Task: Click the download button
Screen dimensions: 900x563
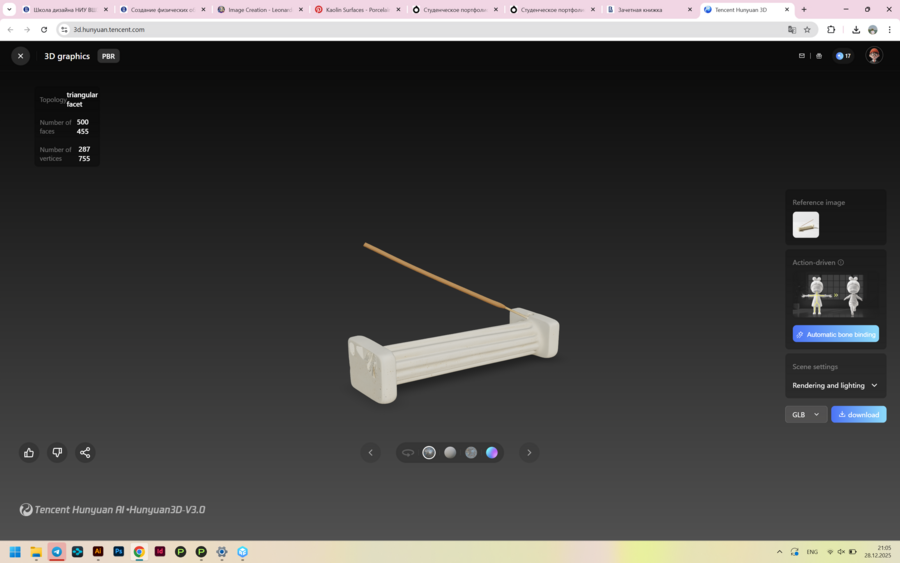Action: pos(858,414)
